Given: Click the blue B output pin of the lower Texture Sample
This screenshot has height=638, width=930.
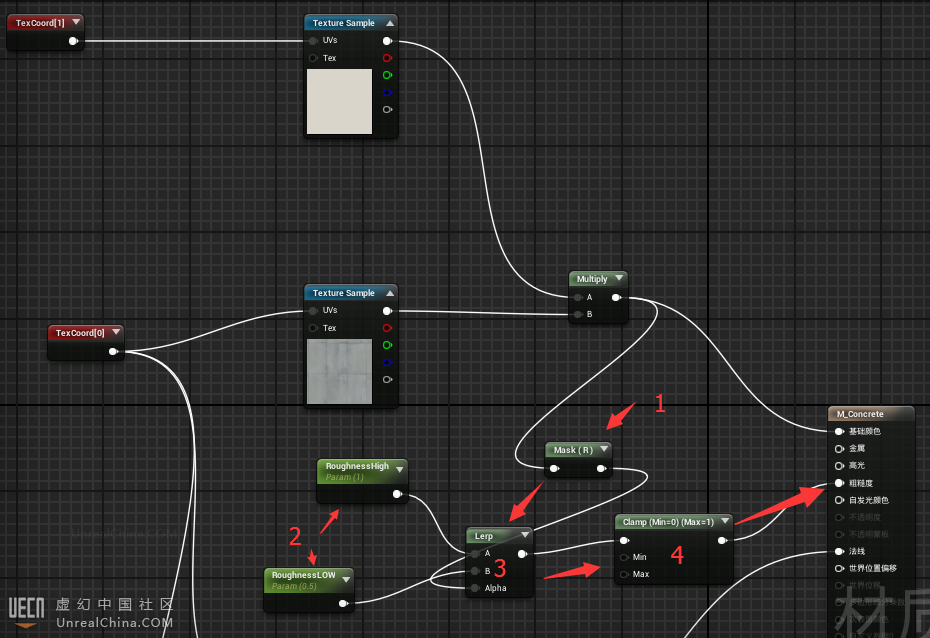Looking at the screenshot, I should (x=387, y=362).
